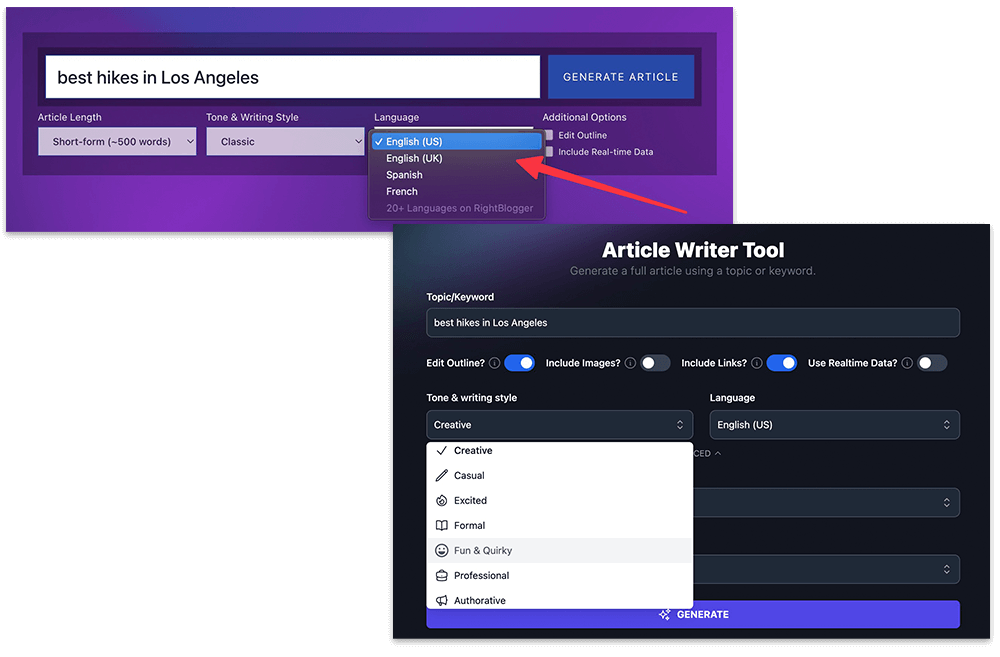This screenshot has height=657, width=1000.
Task: Disable the Include Links toggle
Action: (781, 363)
